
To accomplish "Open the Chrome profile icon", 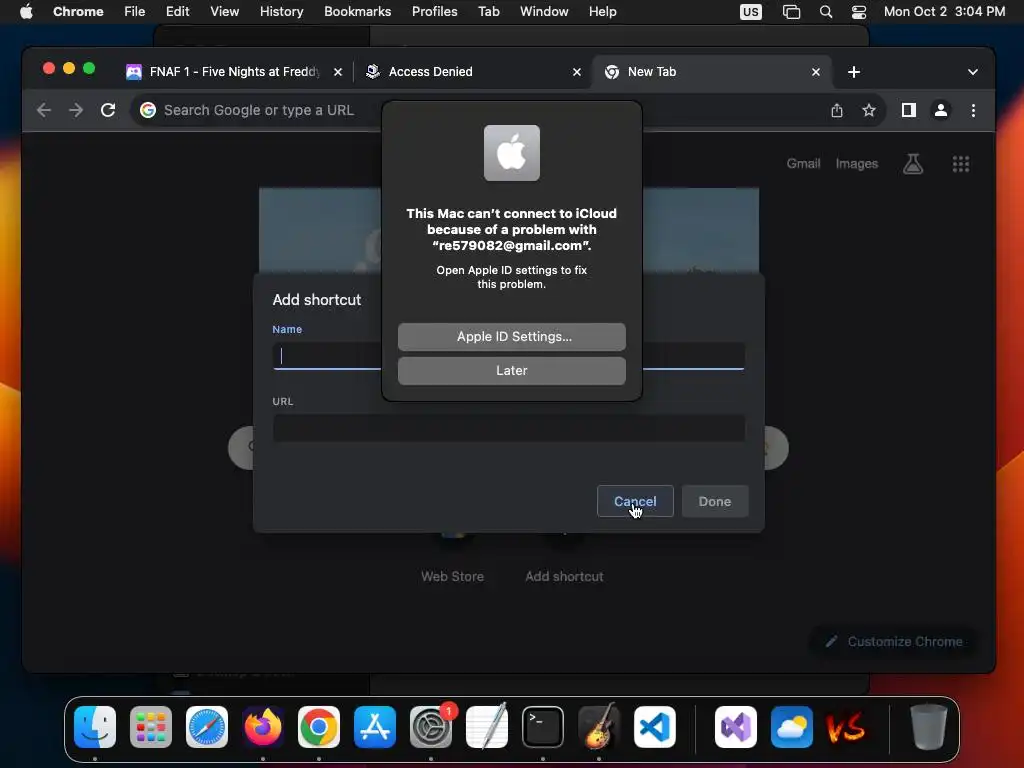I will point(940,110).
